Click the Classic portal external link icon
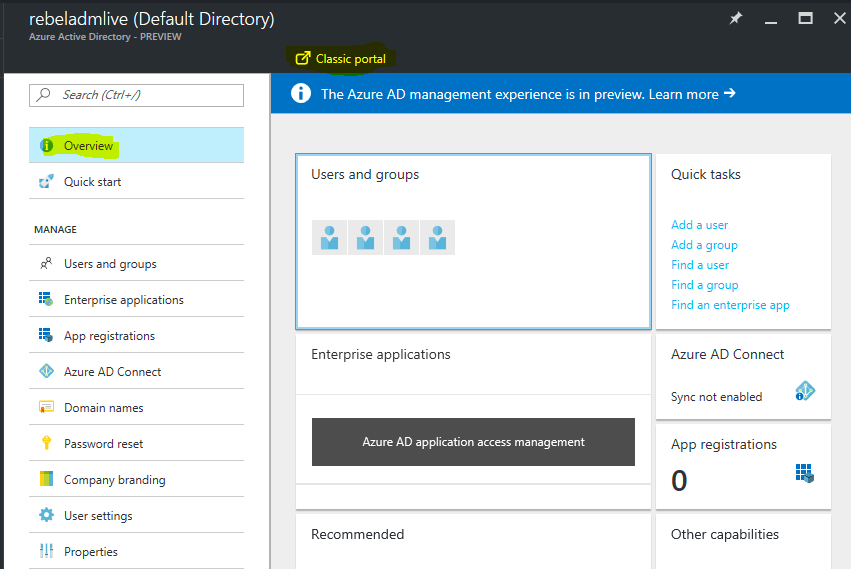This screenshot has height=569, width=851. (303, 58)
